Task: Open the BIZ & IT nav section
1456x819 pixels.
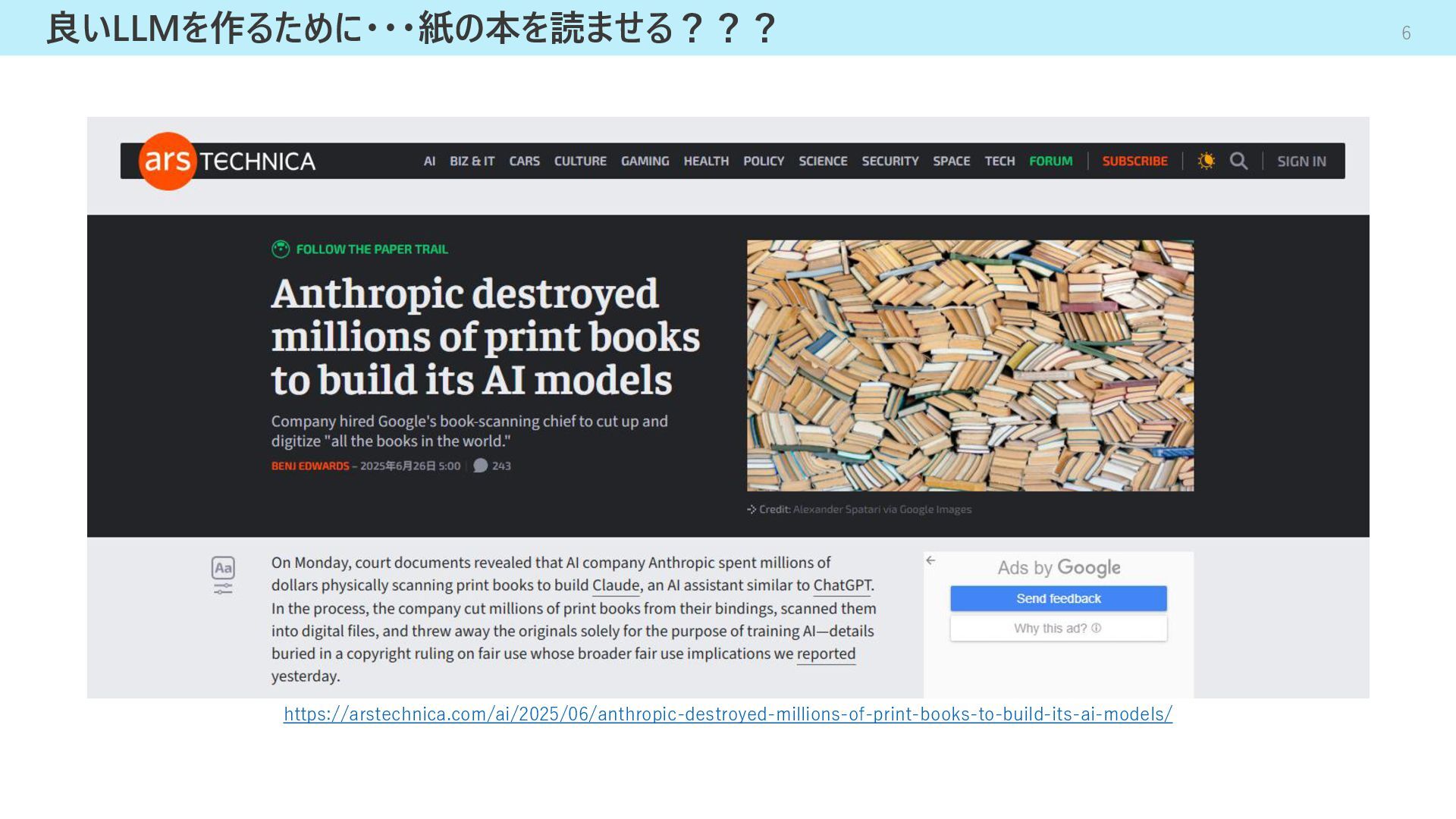Action: tap(472, 161)
